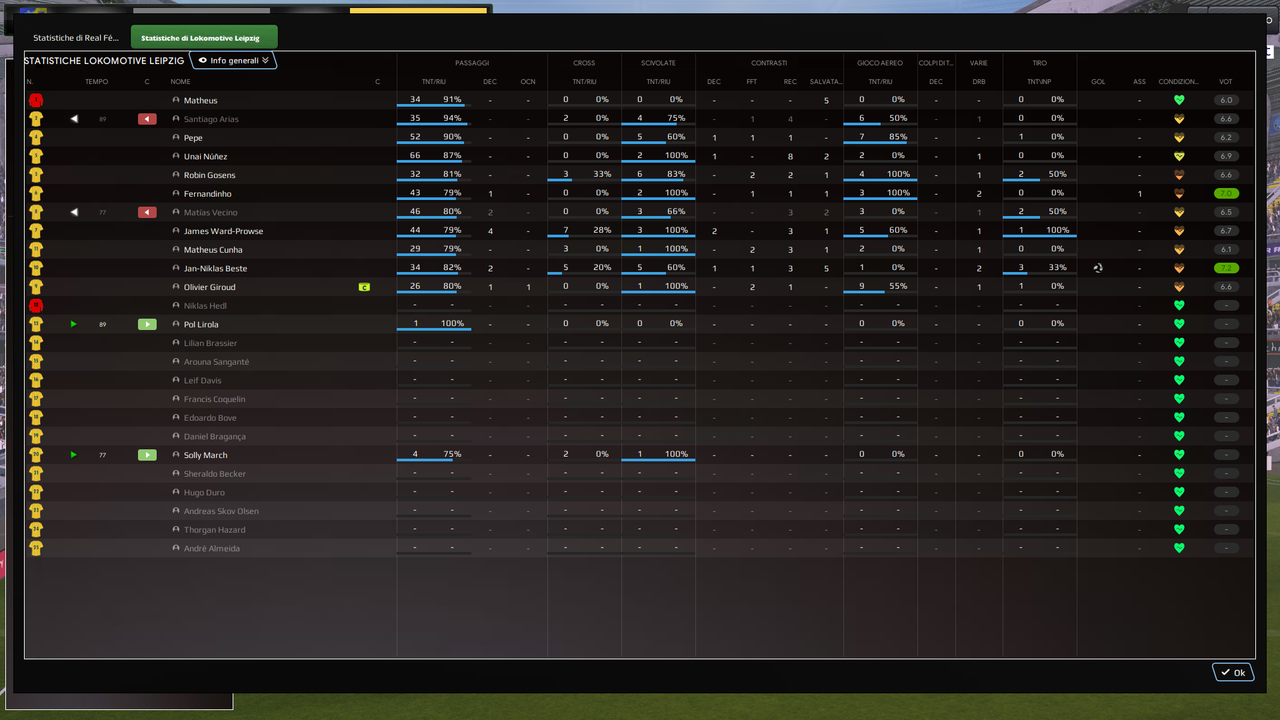Open the Info generali view dropdown
The height and width of the screenshot is (720, 1280).
click(x=233, y=60)
